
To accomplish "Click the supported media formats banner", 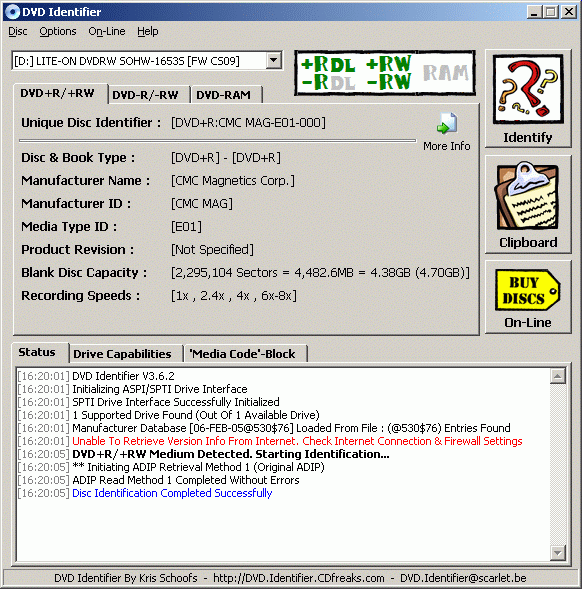I will (x=385, y=73).
